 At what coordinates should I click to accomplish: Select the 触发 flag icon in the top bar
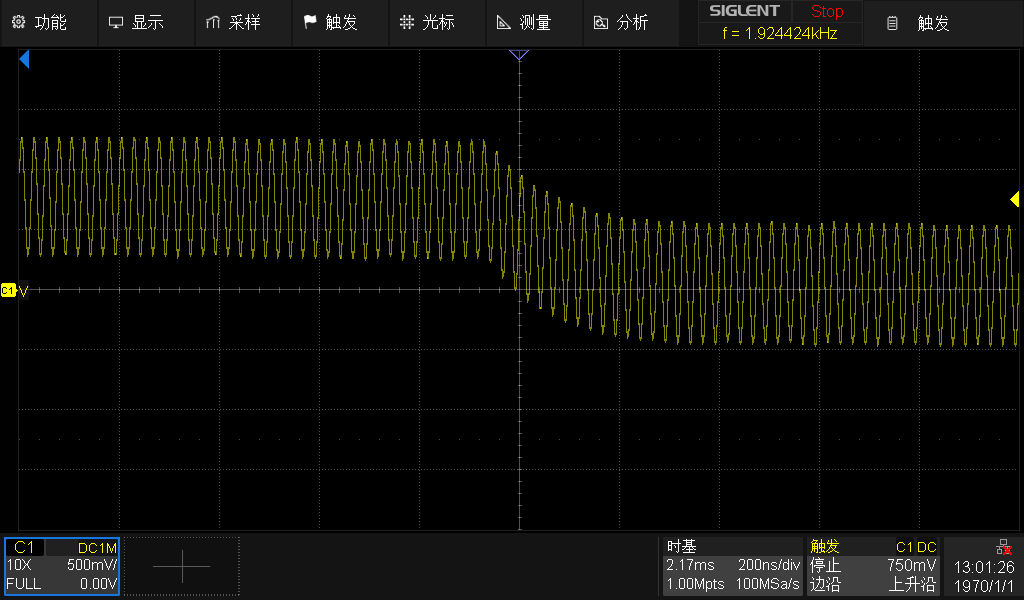point(310,22)
